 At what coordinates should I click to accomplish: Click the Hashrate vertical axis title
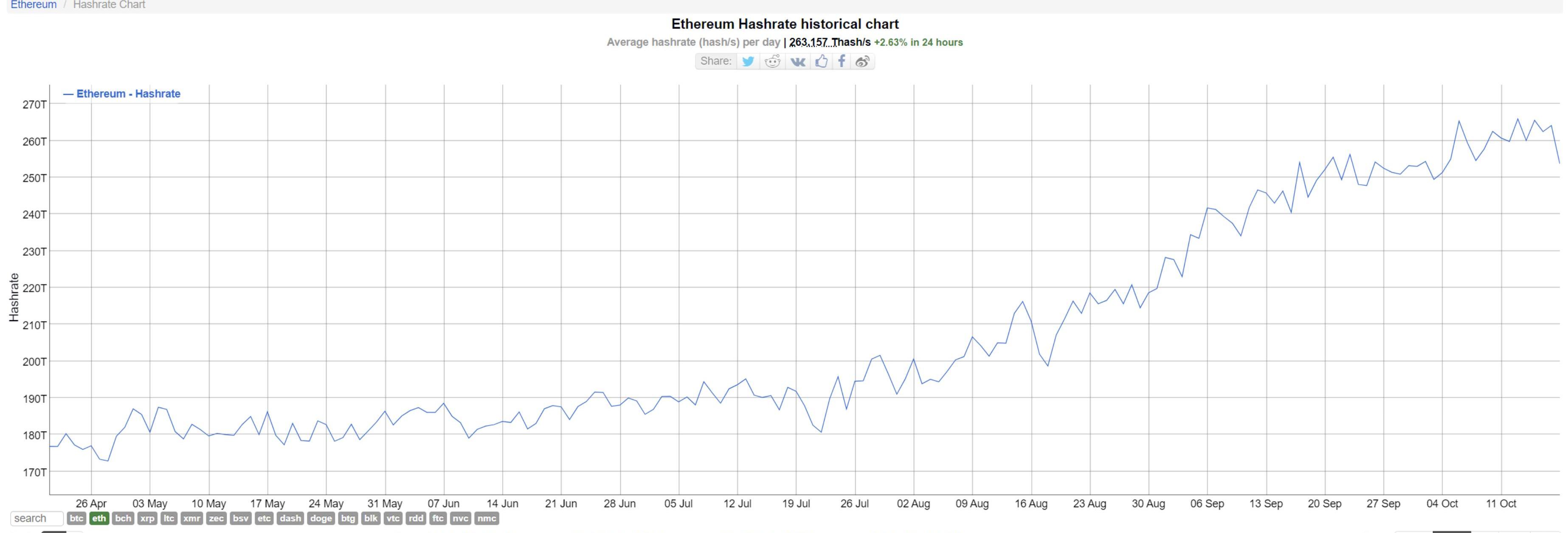point(14,297)
